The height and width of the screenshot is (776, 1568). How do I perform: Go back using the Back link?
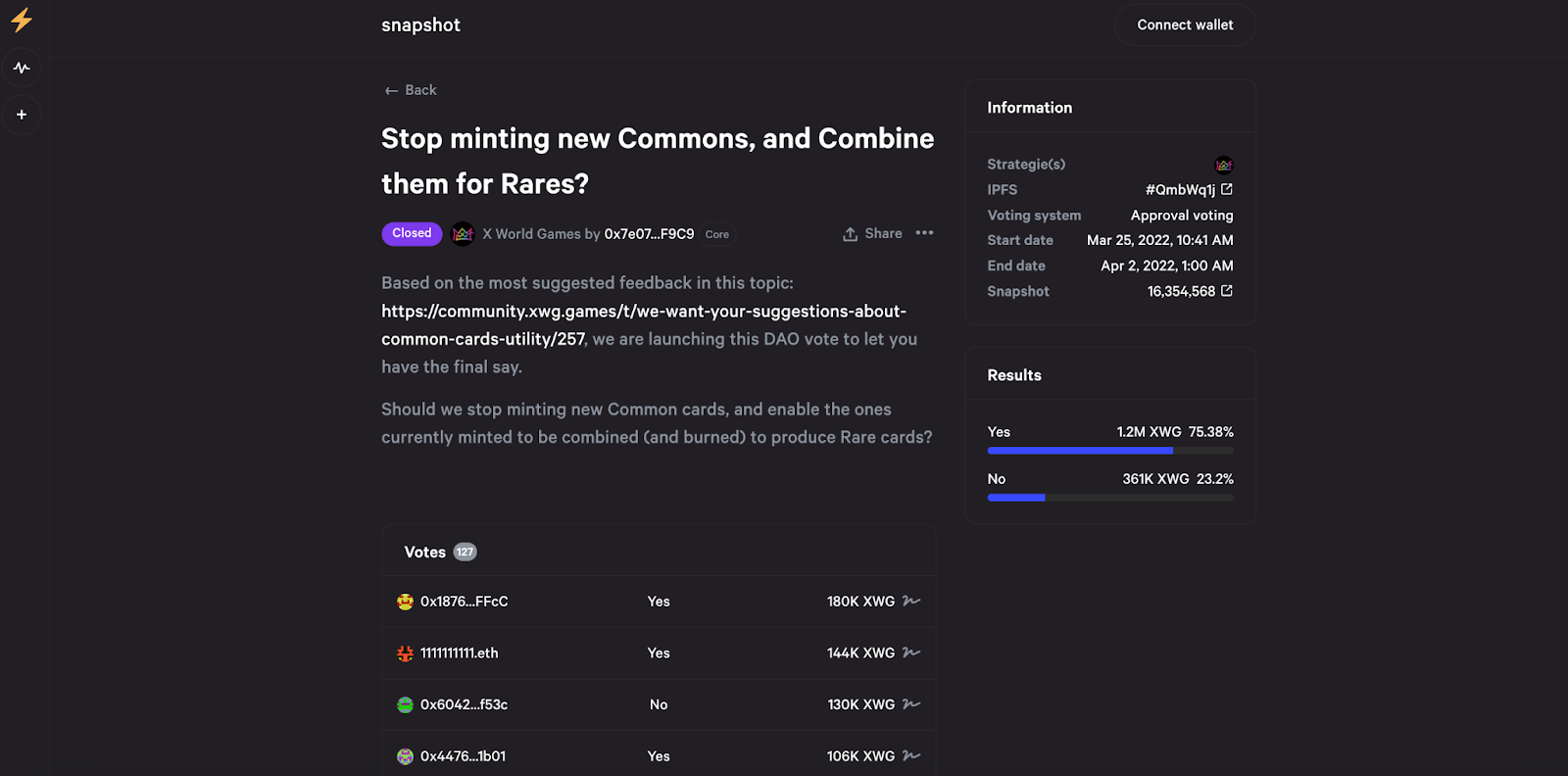(411, 90)
